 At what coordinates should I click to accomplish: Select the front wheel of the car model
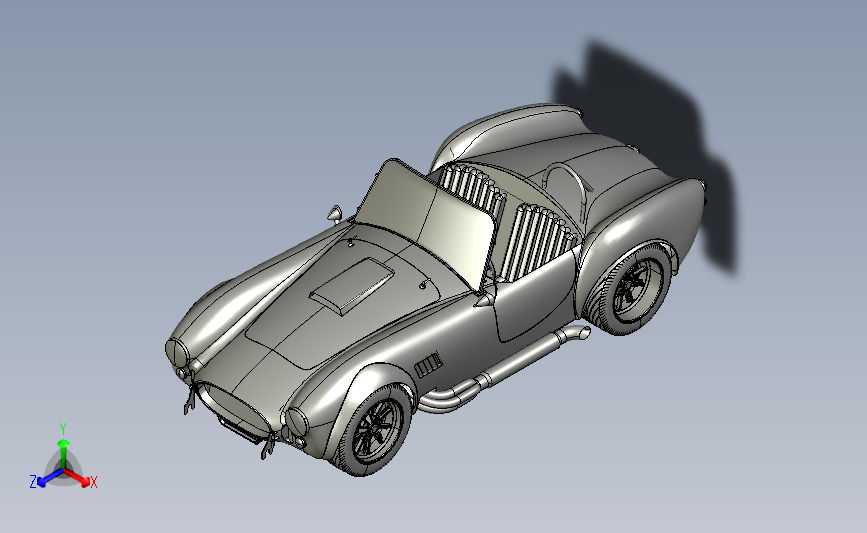pyautogui.click(x=374, y=431)
